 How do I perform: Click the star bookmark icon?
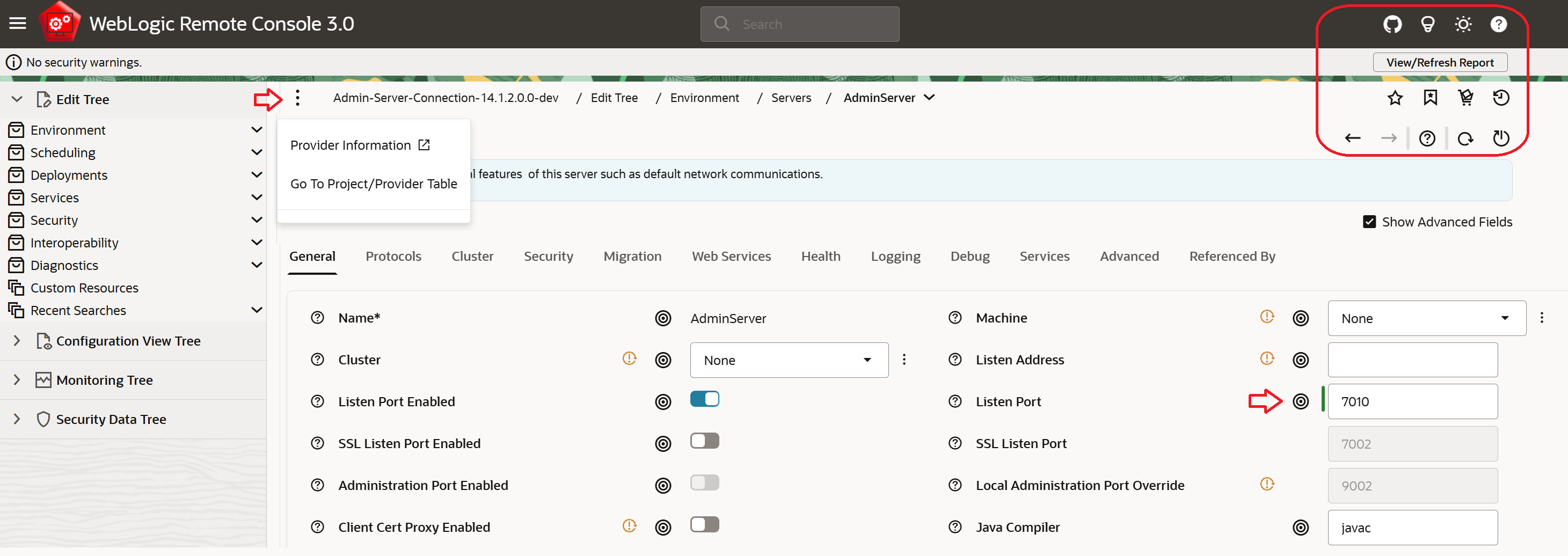(1395, 98)
